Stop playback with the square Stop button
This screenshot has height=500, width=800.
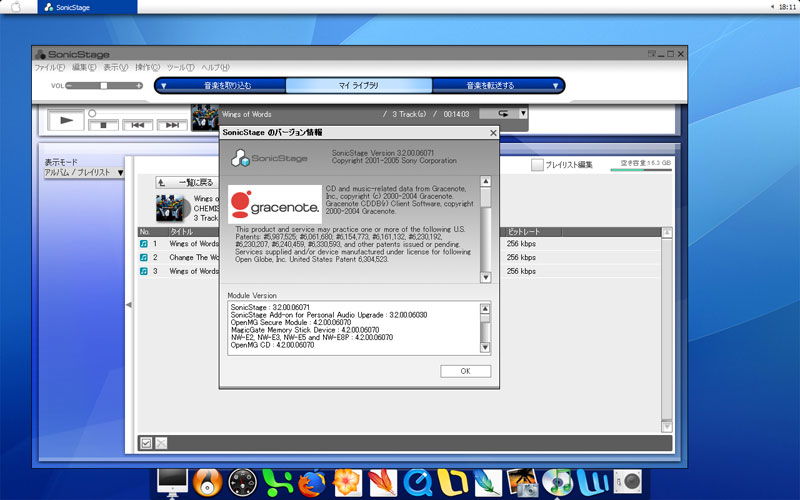[103, 125]
